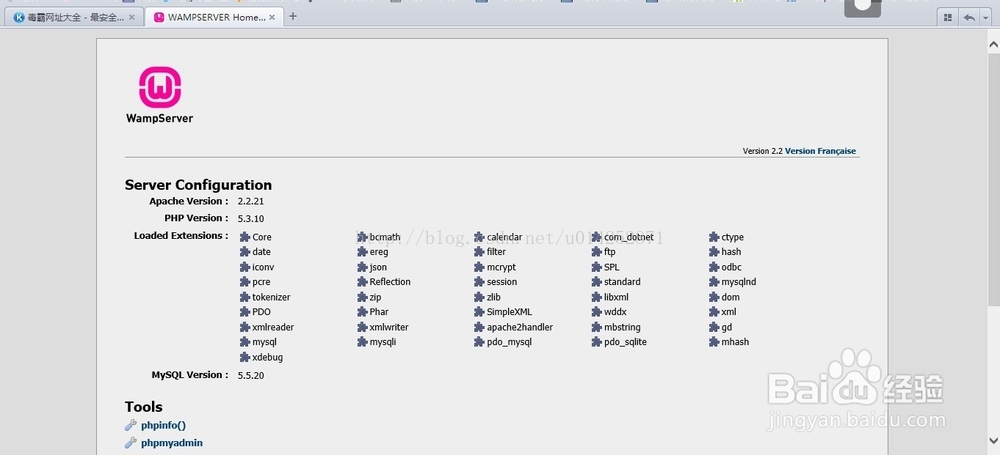
Task: Click the SimpleXML extension name
Action: point(509,312)
